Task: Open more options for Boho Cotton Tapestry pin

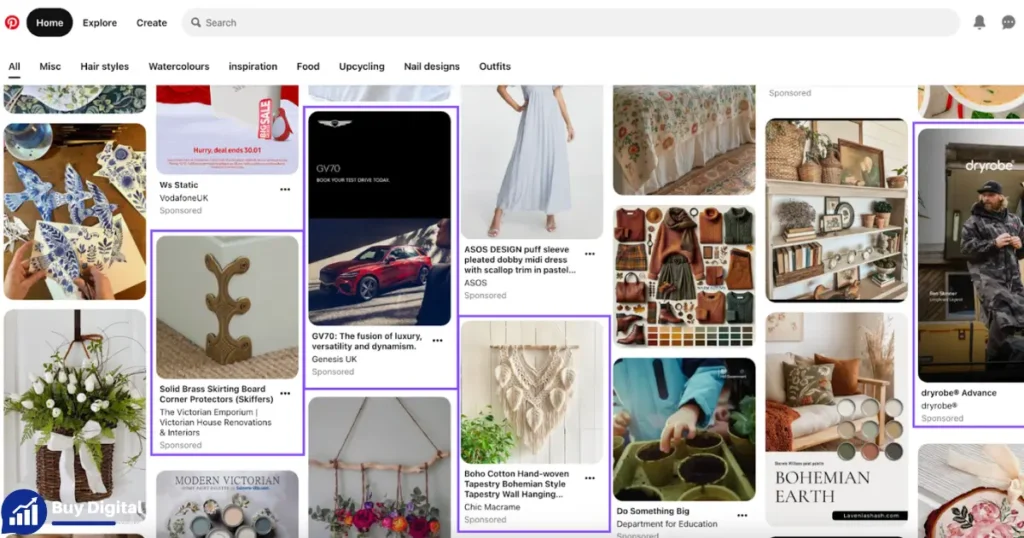Action: [x=590, y=478]
